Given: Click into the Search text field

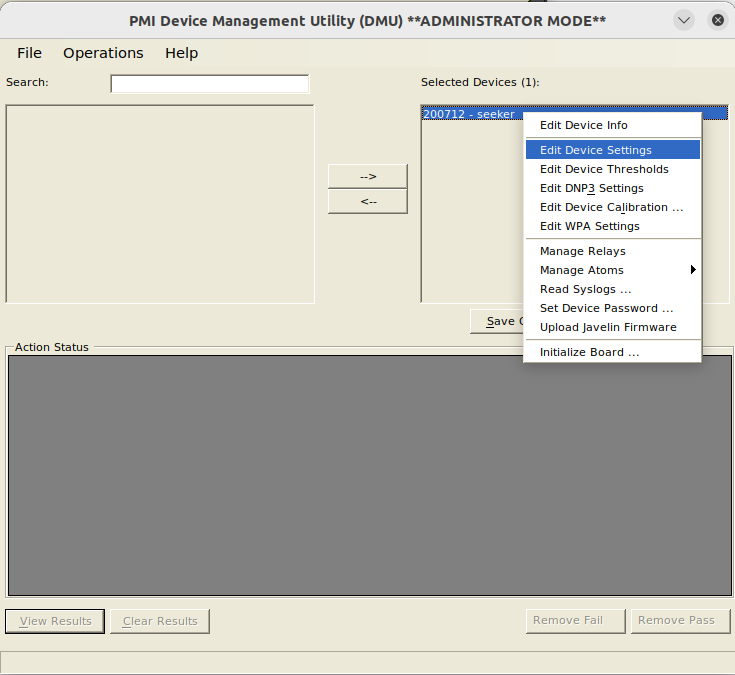Looking at the screenshot, I should [x=209, y=84].
